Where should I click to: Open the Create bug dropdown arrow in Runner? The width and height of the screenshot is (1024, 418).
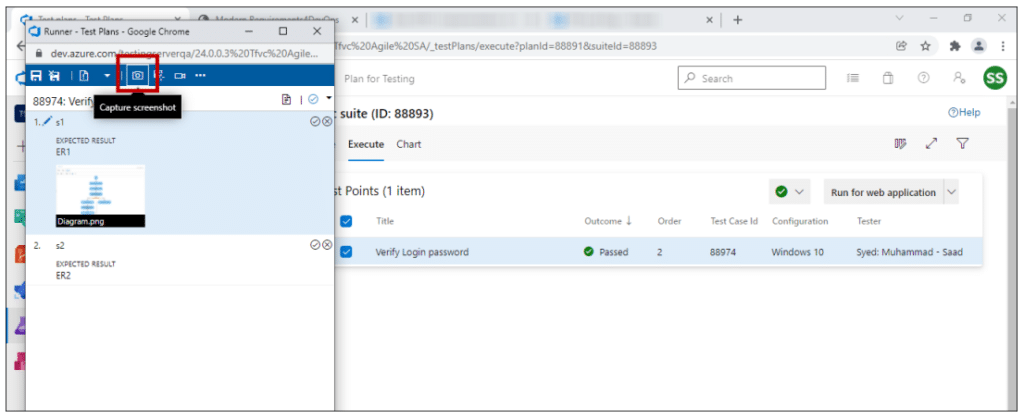pos(107,76)
